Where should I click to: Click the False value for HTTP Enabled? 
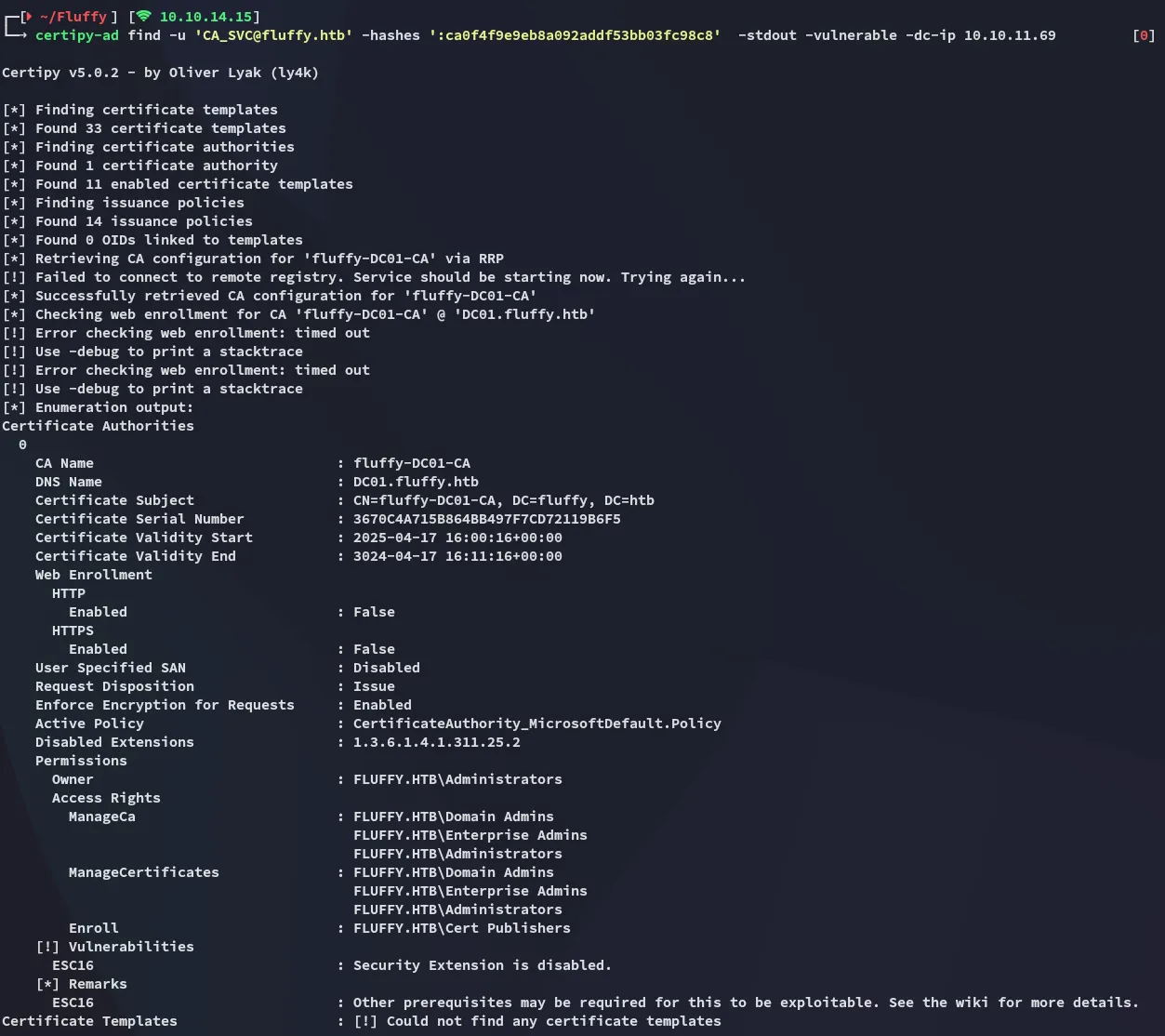click(x=374, y=612)
